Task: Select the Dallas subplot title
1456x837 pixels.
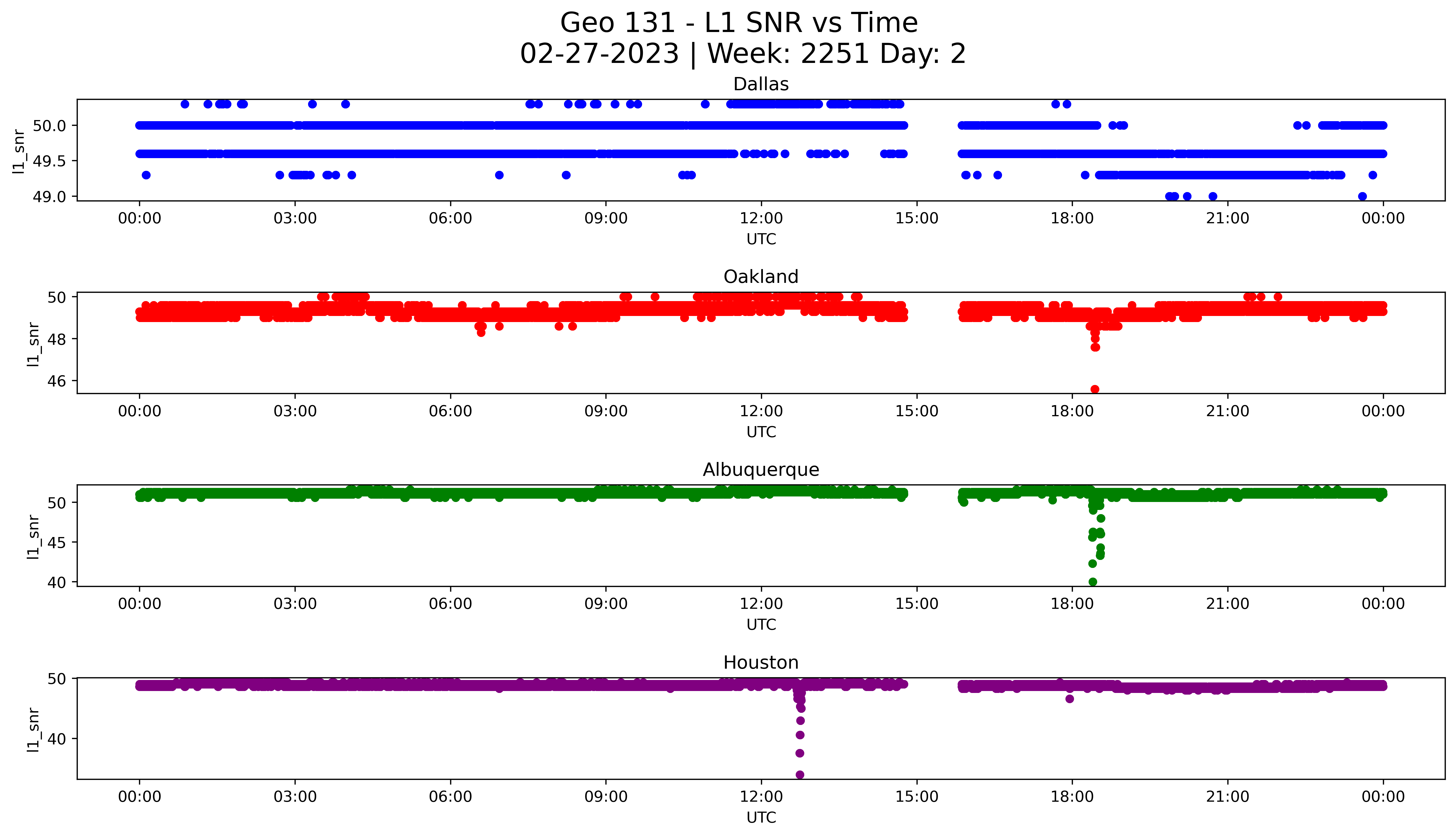Action: (761, 84)
